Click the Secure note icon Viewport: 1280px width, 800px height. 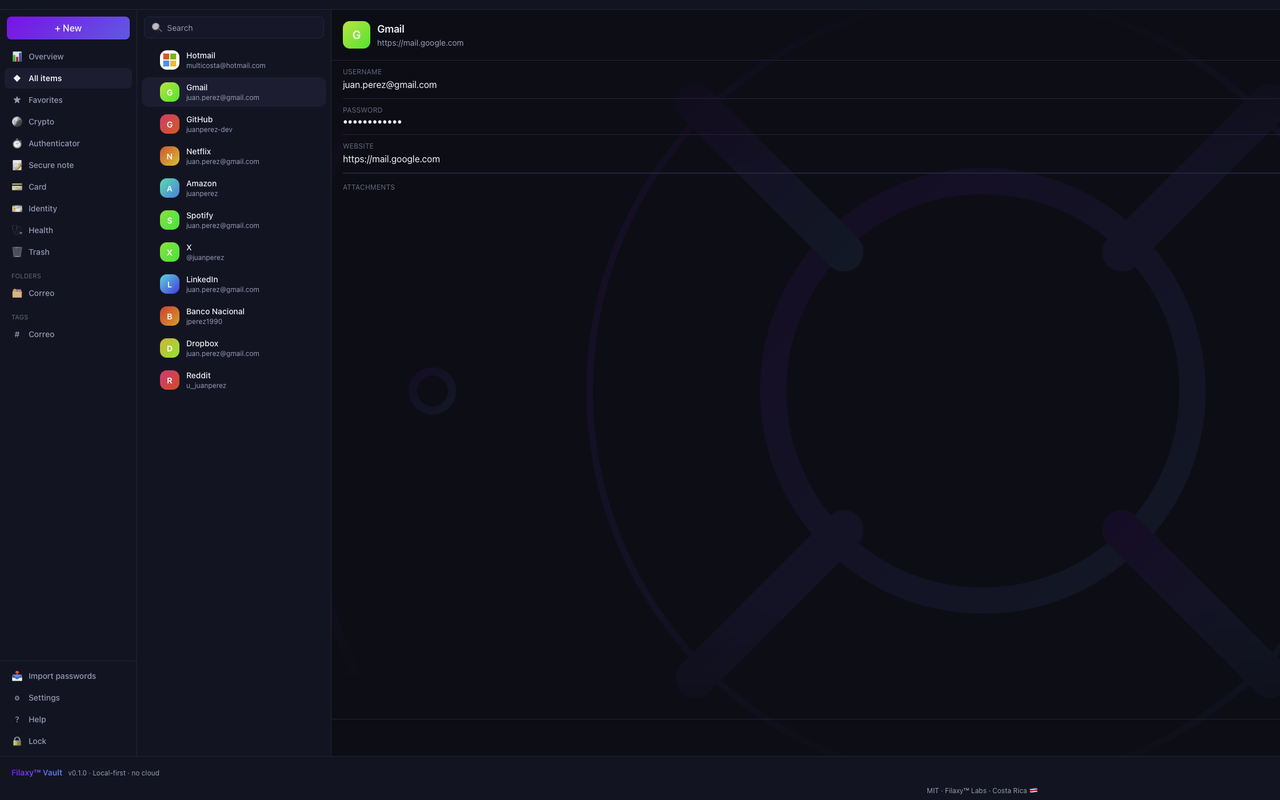[x=17, y=165]
